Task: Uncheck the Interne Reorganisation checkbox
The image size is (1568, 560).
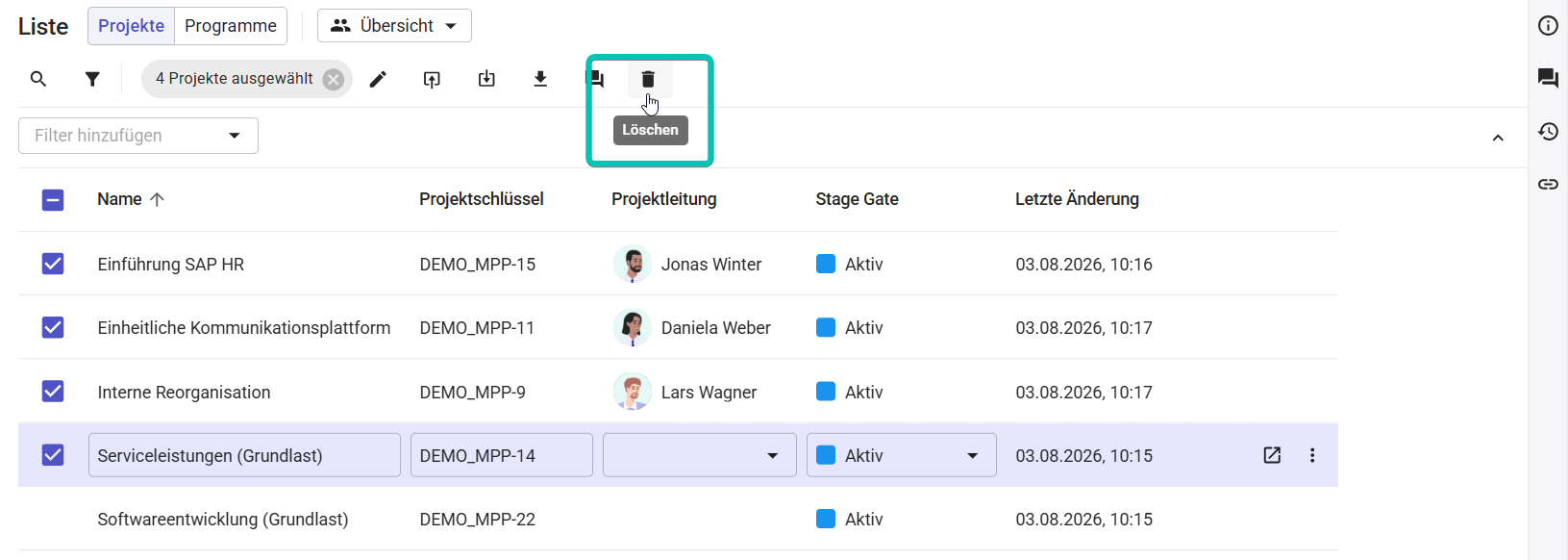Action: point(53,392)
